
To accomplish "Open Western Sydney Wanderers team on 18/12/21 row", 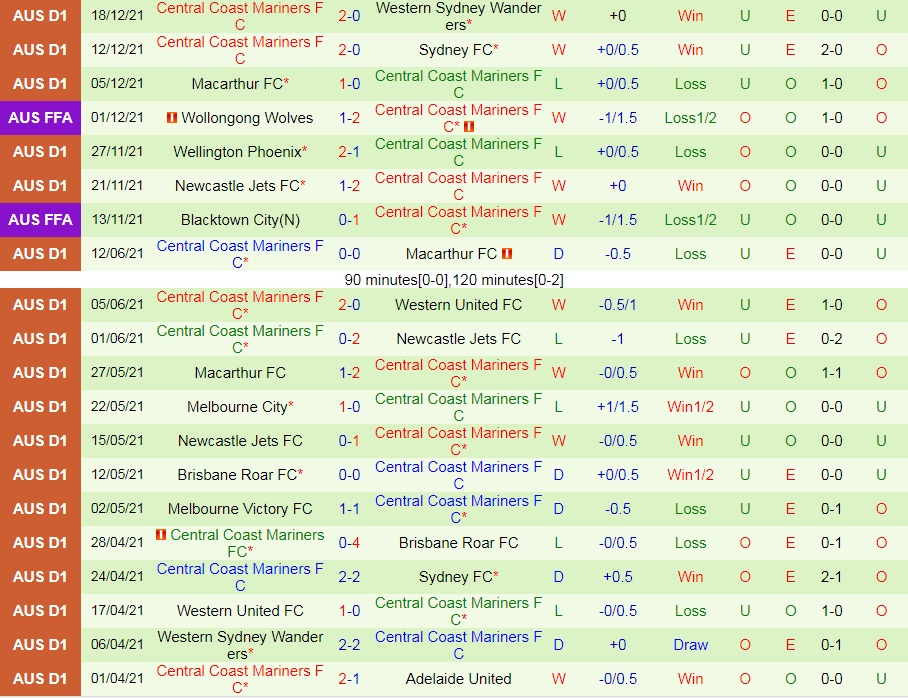I will coord(459,16).
